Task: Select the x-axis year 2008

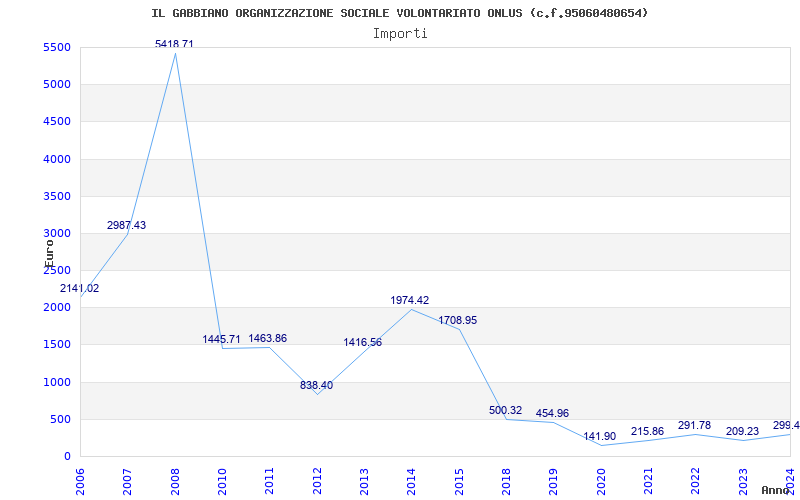Action: tap(174, 481)
